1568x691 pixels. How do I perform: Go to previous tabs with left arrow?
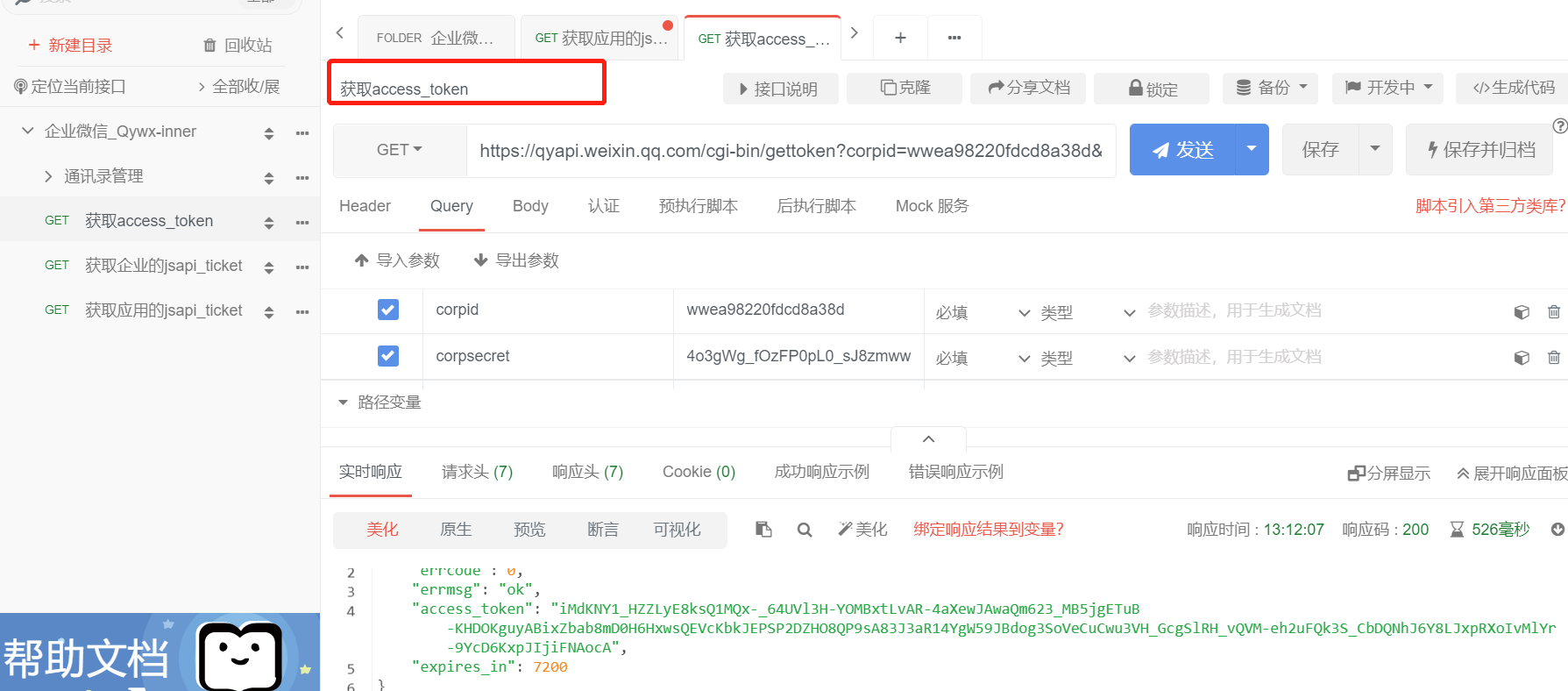point(340,33)
